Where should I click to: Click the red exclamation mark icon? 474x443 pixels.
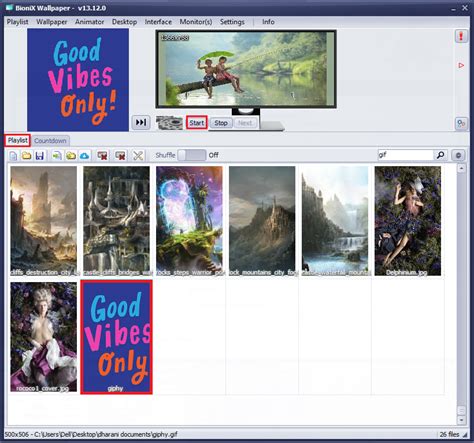tap(461, 36)
